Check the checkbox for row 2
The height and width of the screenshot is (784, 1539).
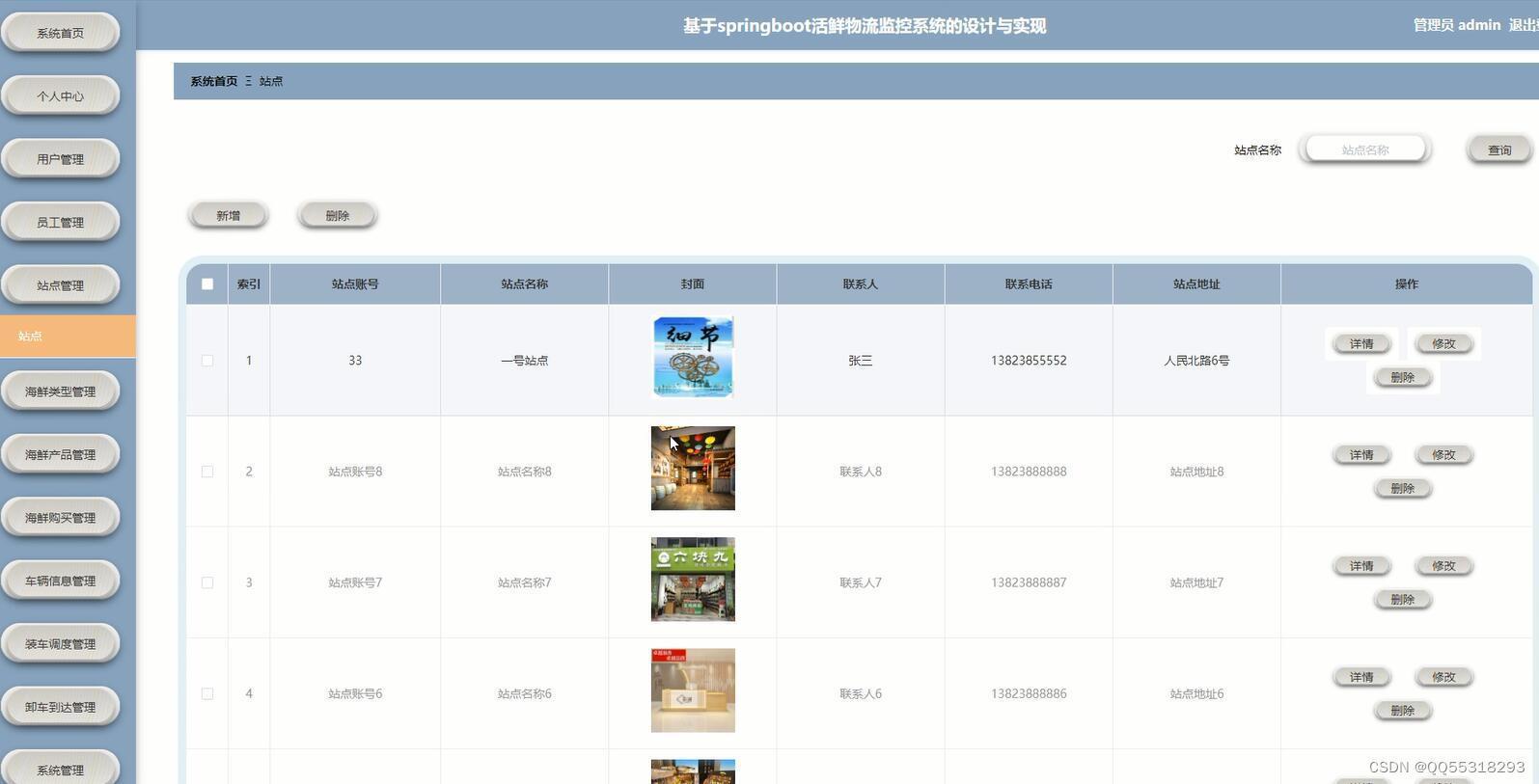pyautogui.click(x=207, y=472)
